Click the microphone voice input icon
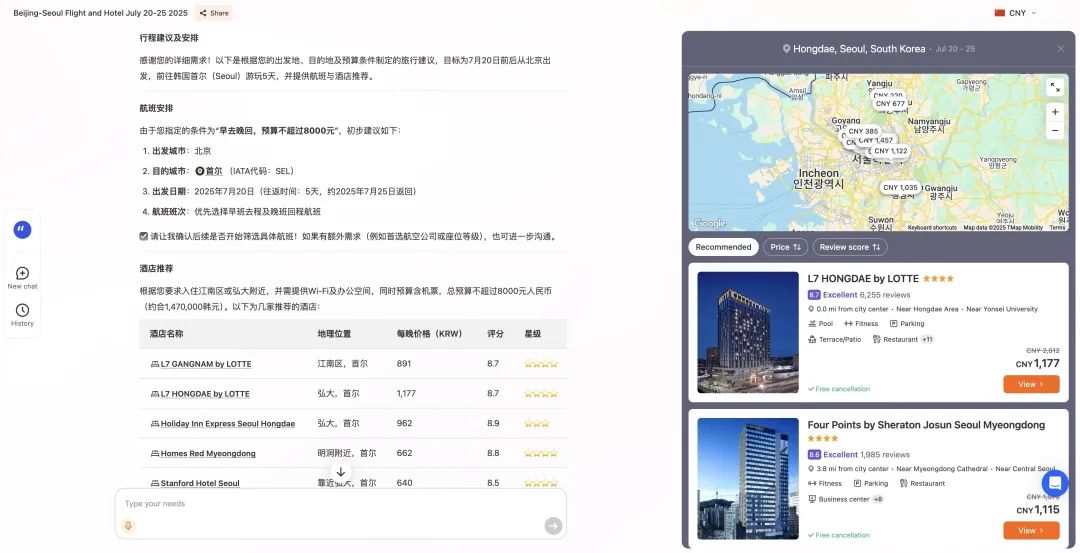Viewport: 1080px width, 553px height. click(128, 526)
